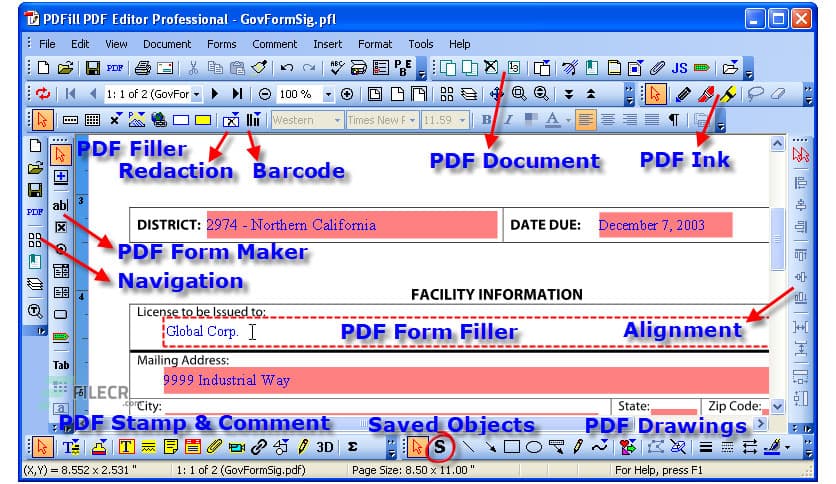
Task: Open the Redaction tool icon
Action: point(231,120)
